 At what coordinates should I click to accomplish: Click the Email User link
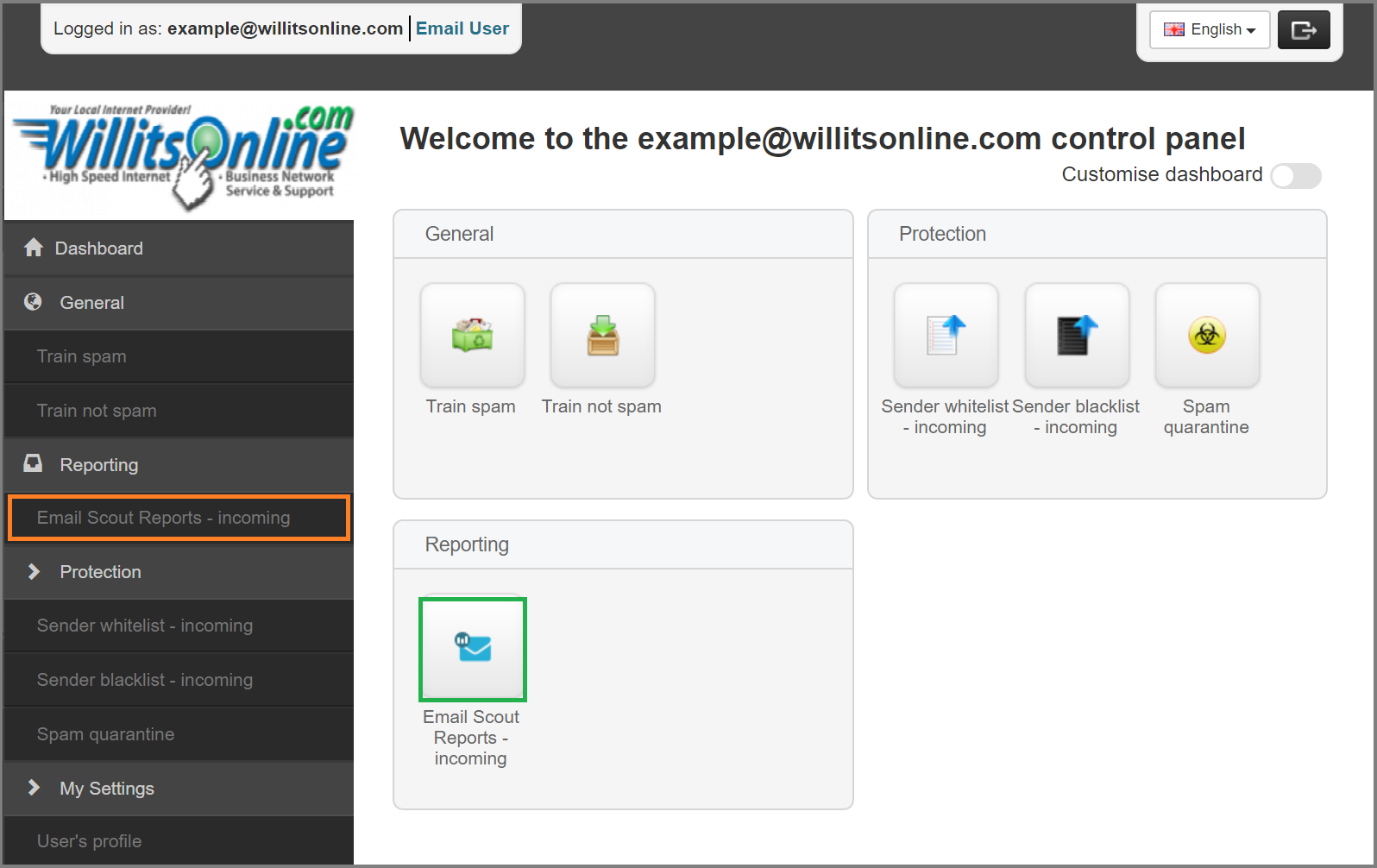(462, 28)
